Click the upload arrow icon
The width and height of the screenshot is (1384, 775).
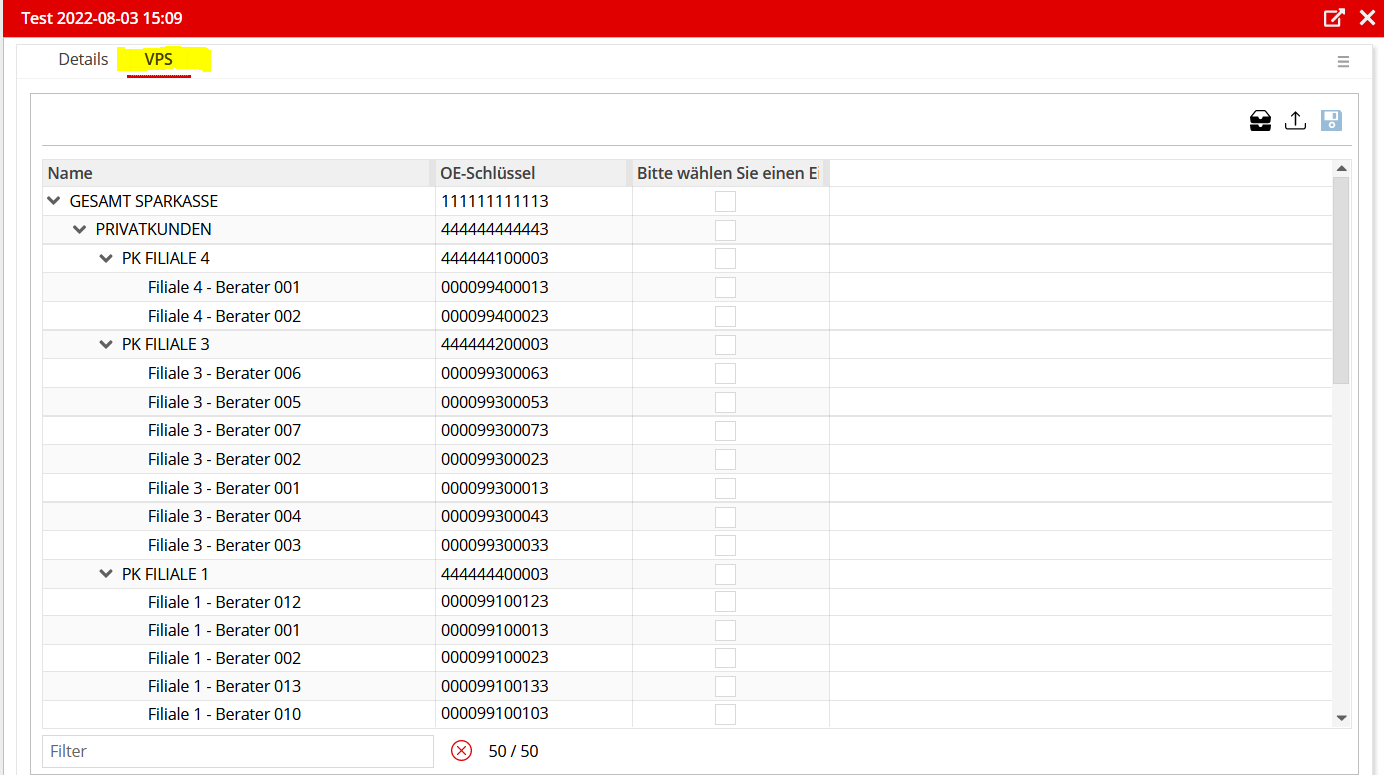(1295, 121)
